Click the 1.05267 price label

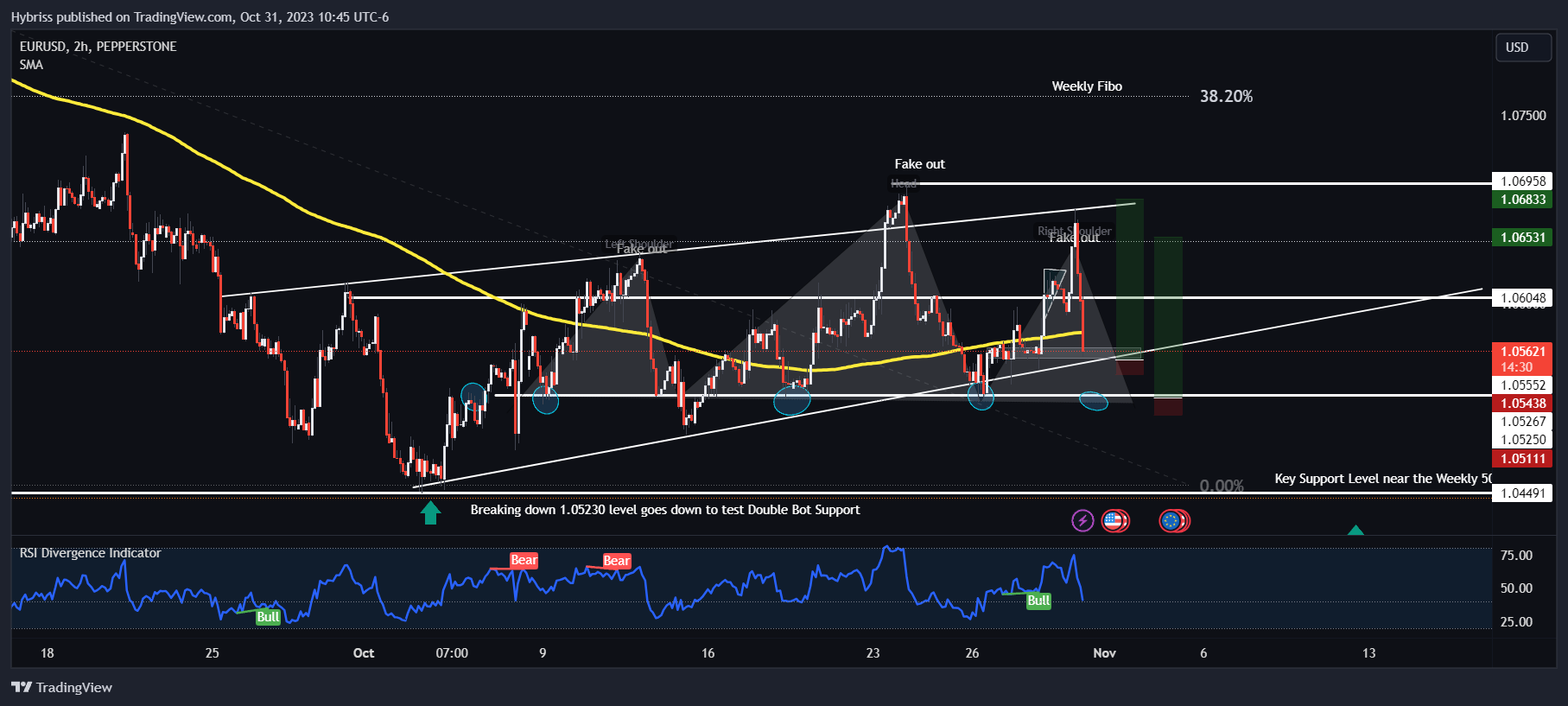(1522, 422)
